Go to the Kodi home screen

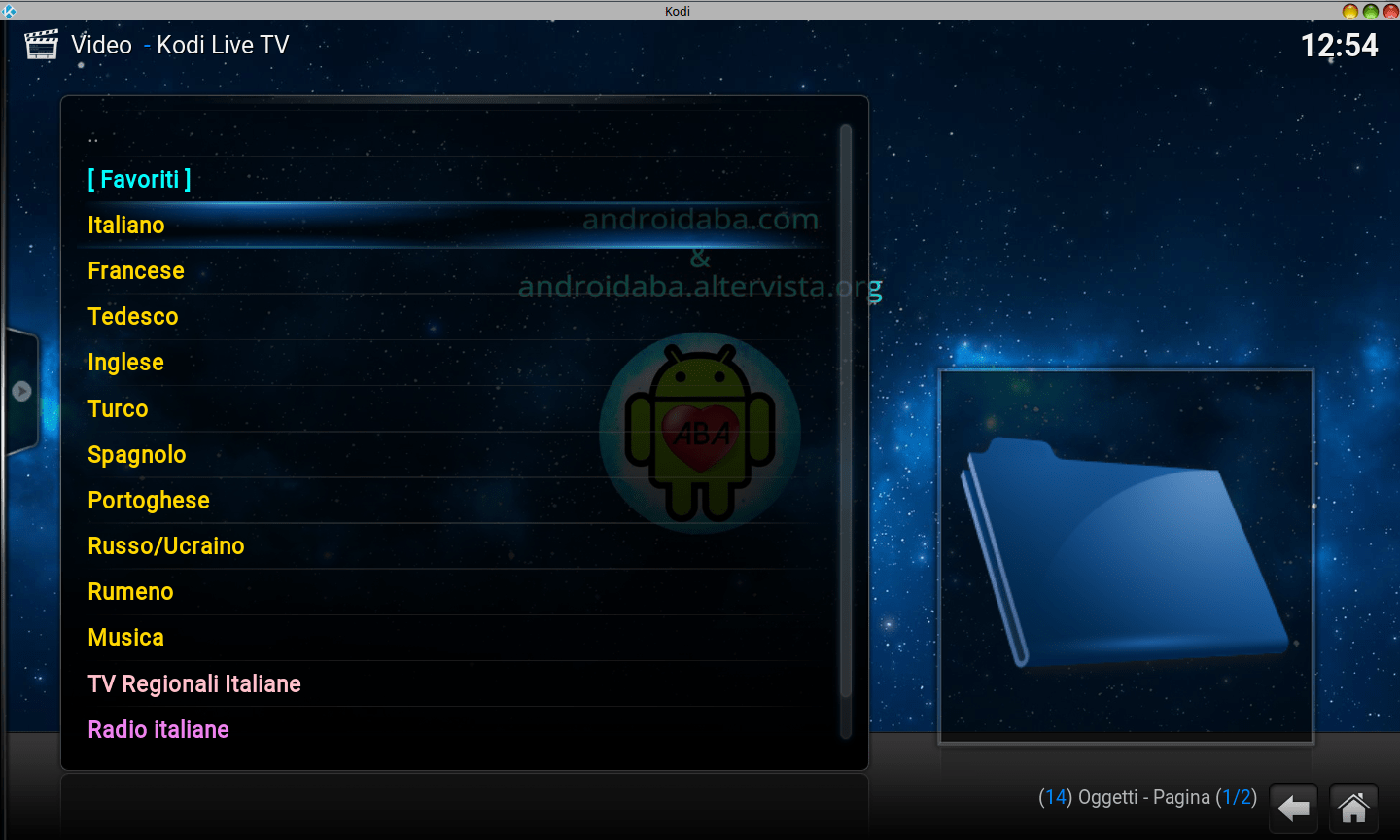(x=1353, y=807)
